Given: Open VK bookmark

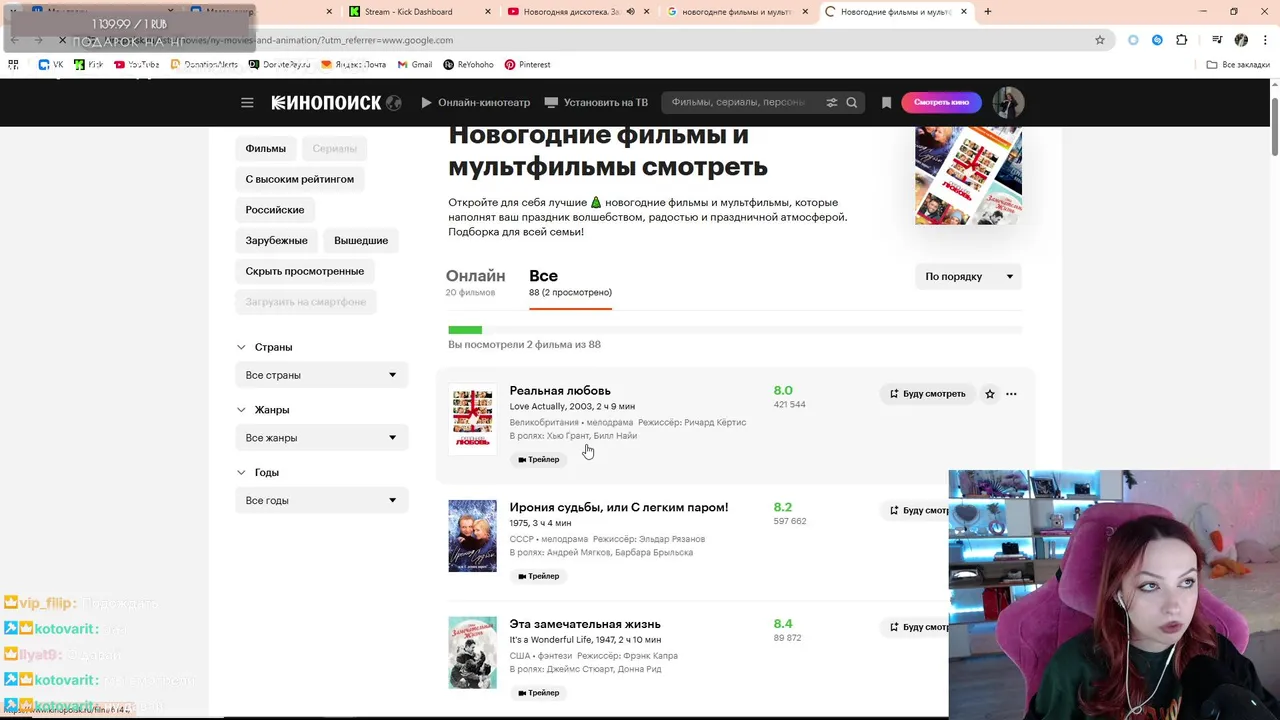Looking at the screenshot, I should point(51,64).
